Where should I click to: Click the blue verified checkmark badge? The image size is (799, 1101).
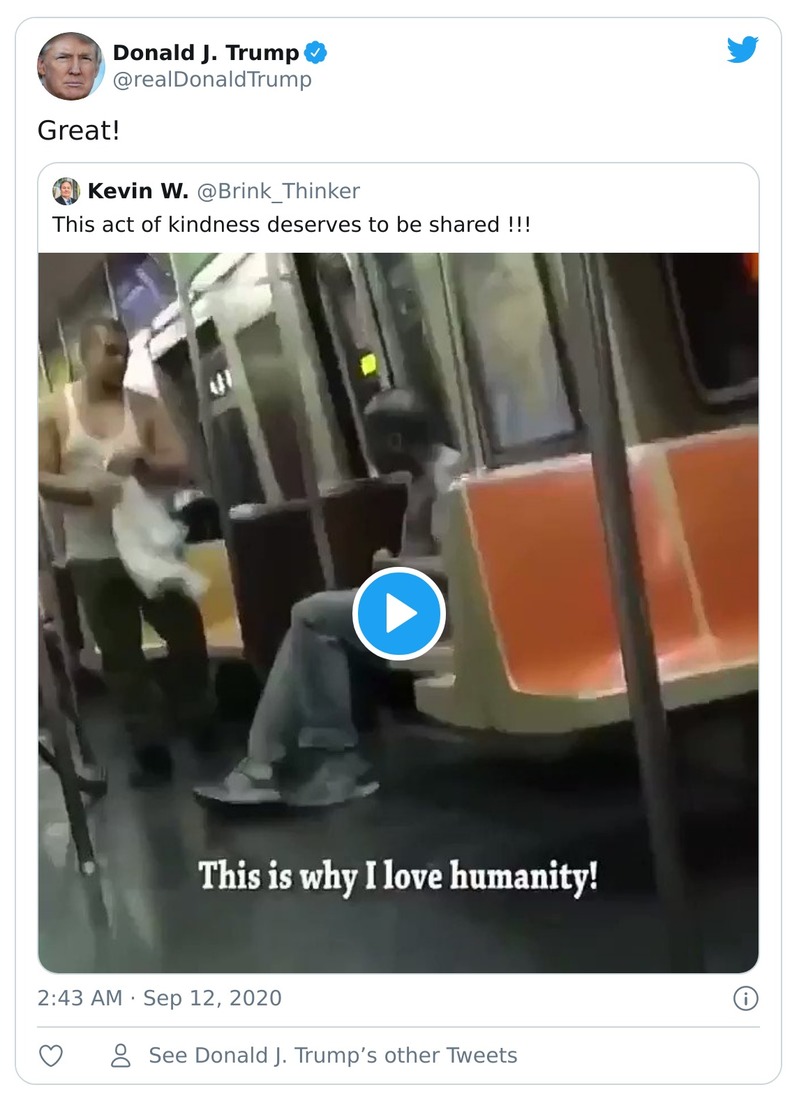click(x=316, y=53)
